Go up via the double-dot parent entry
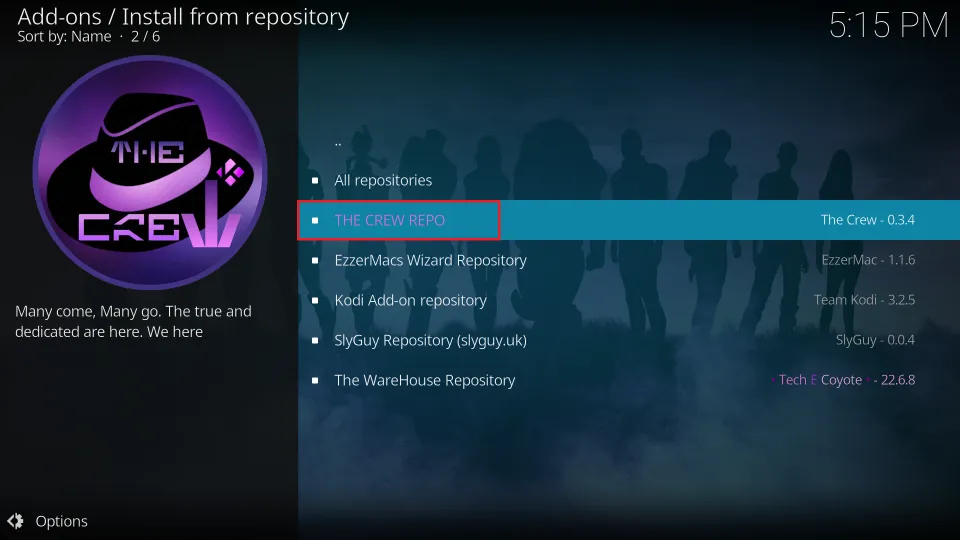Viewport: 960px width, 540px height. tap(629, 140)
